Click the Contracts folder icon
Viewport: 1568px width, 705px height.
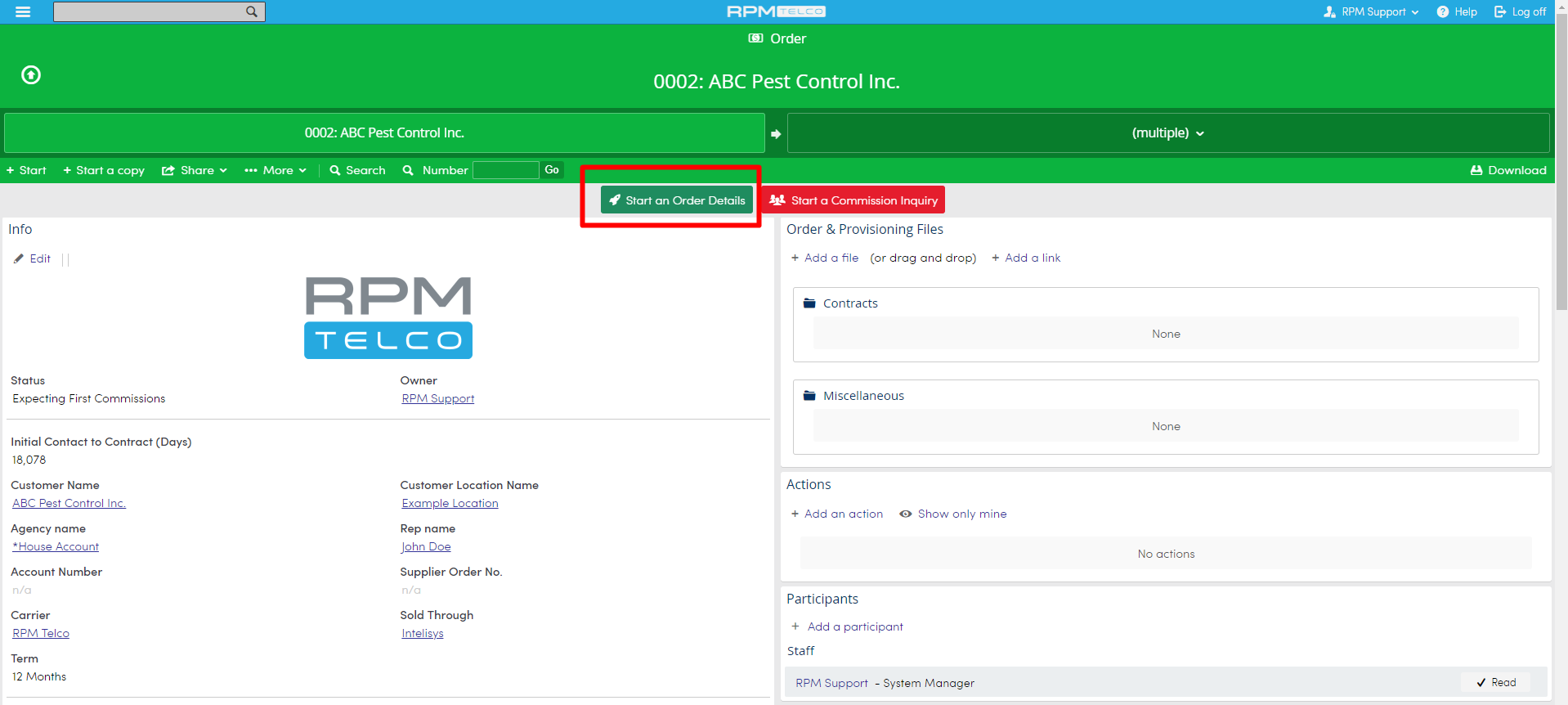tap(809, 303)
